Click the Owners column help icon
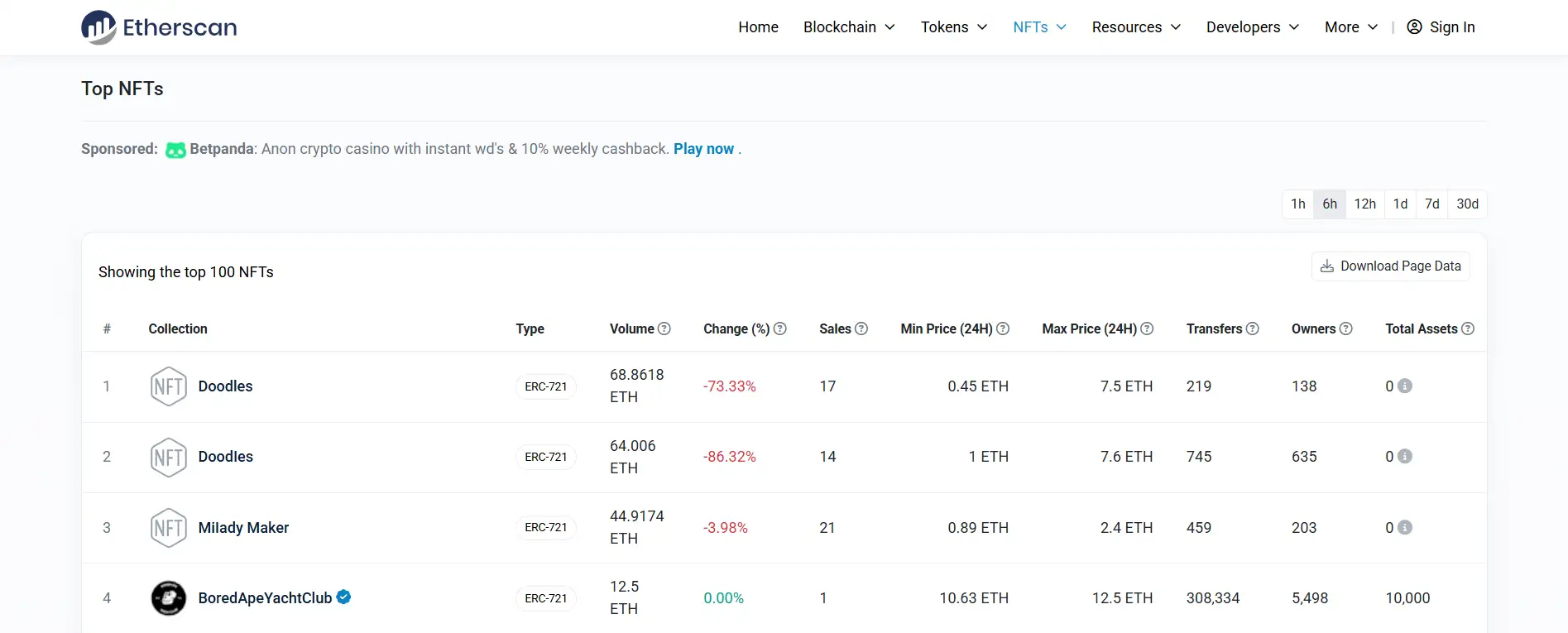Viewport: 1568px width, 633px height. [1346, 328]
